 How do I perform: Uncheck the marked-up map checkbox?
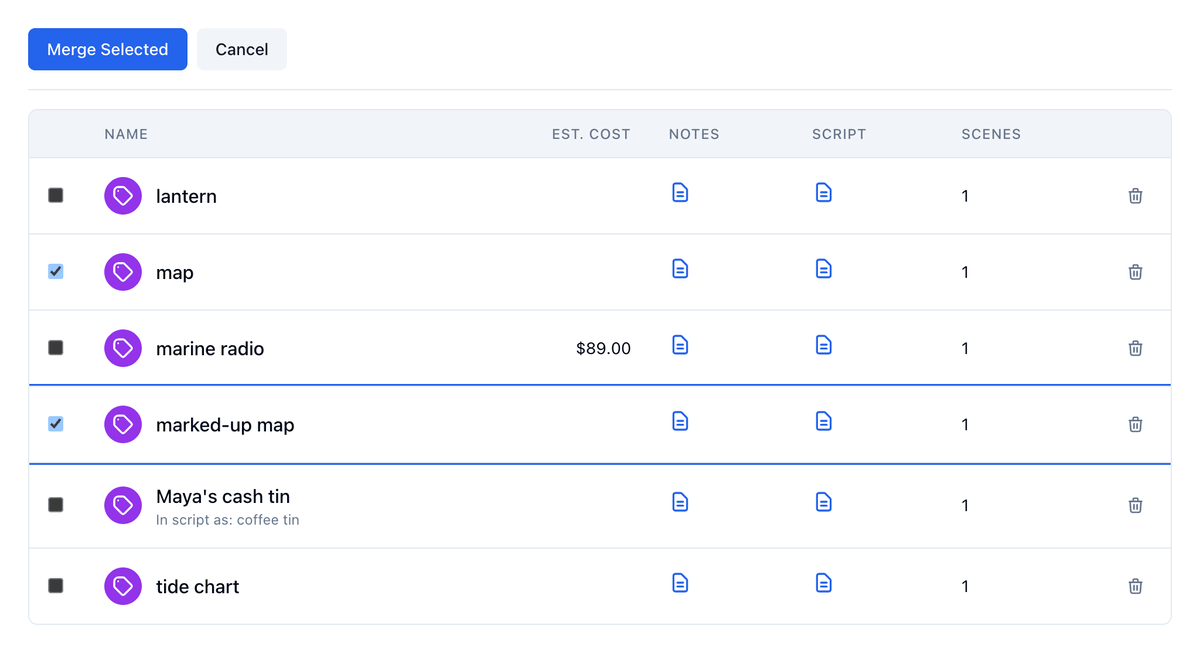tap(56, 424)
